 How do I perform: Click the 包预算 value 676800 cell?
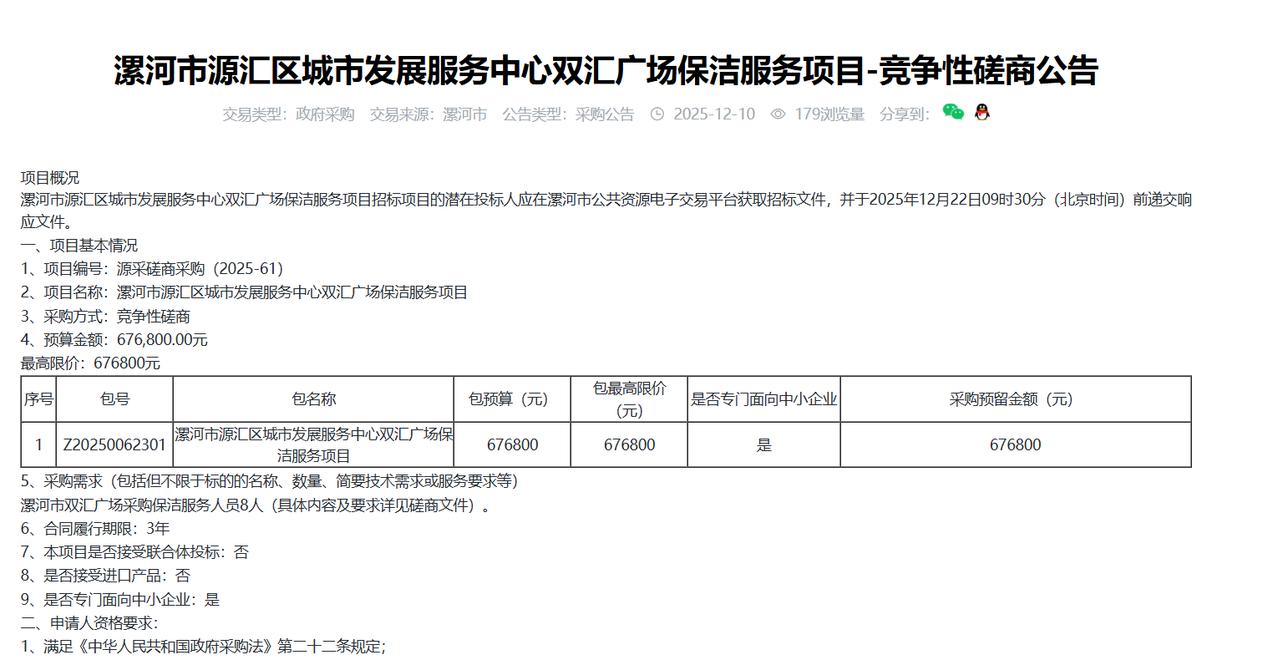point(513,444)
